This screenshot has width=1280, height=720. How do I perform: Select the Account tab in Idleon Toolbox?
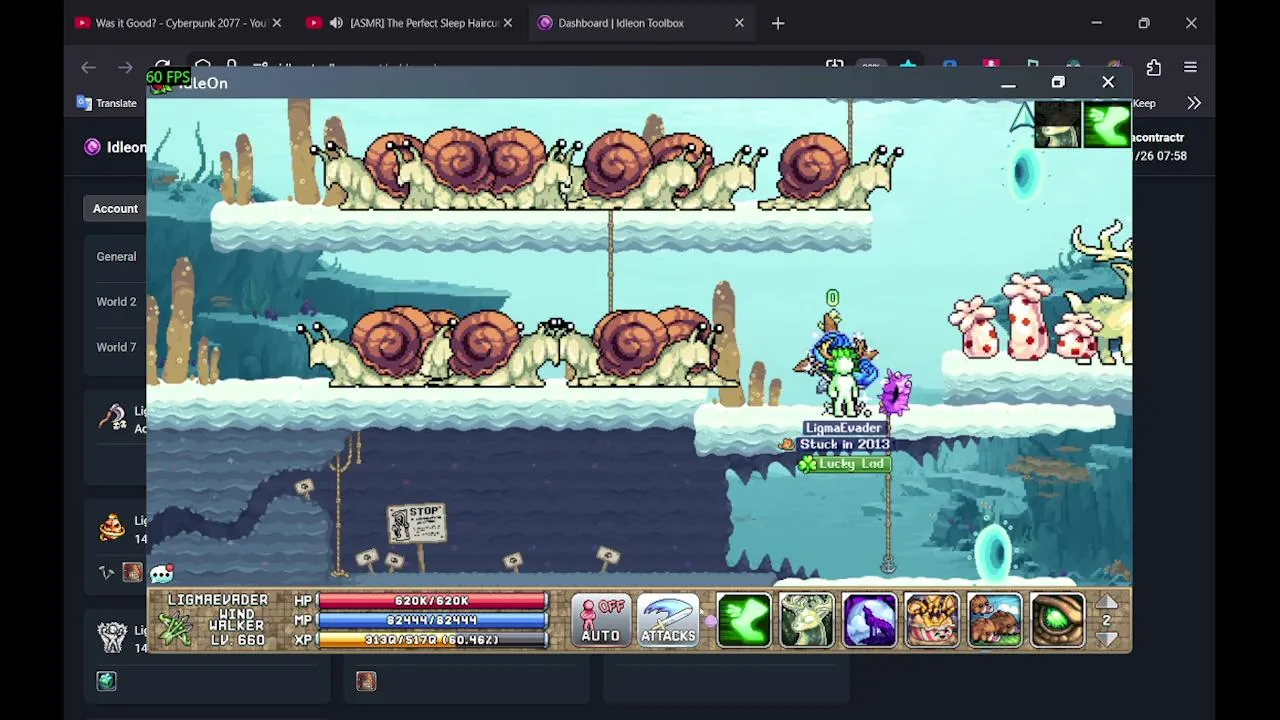click(115, 209)
